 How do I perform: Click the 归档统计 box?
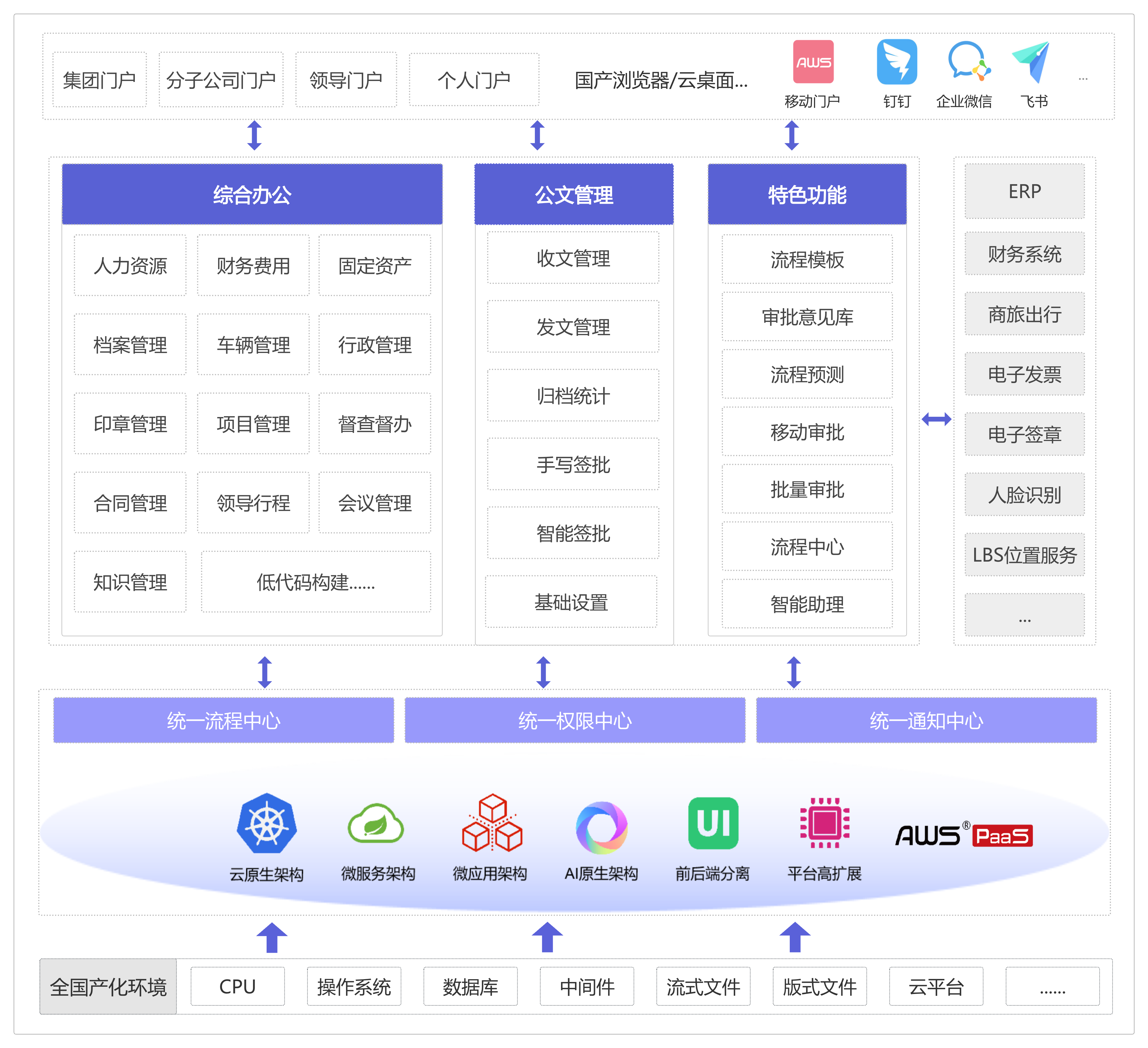coord(573,396)
